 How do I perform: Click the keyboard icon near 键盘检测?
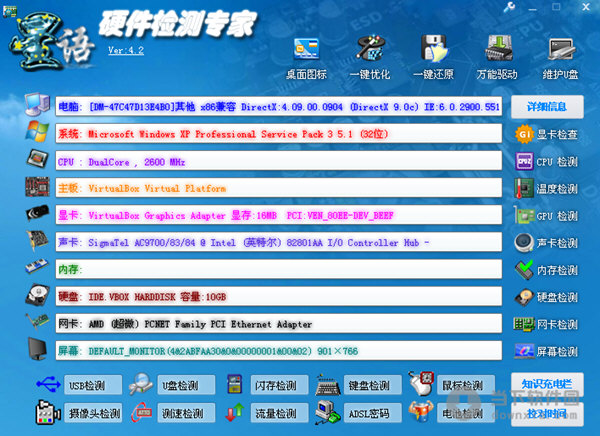328,385
